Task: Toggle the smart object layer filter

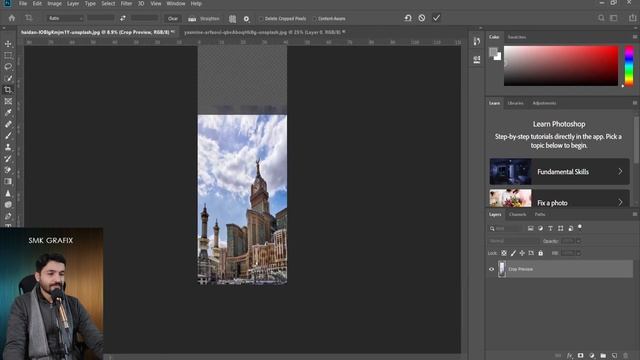Action: [x=571, y=229]
